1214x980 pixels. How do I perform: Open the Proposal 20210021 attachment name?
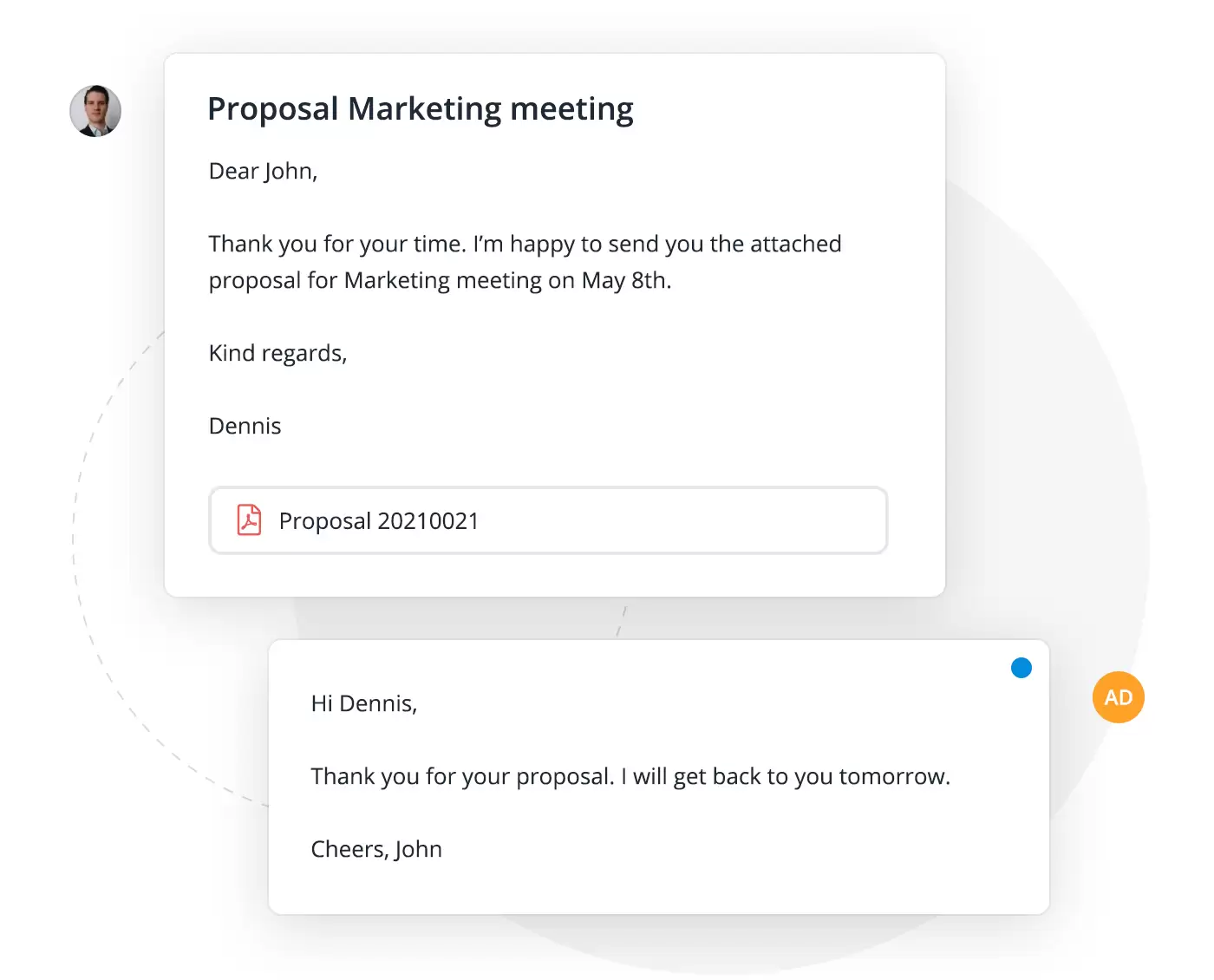[379, 520]
